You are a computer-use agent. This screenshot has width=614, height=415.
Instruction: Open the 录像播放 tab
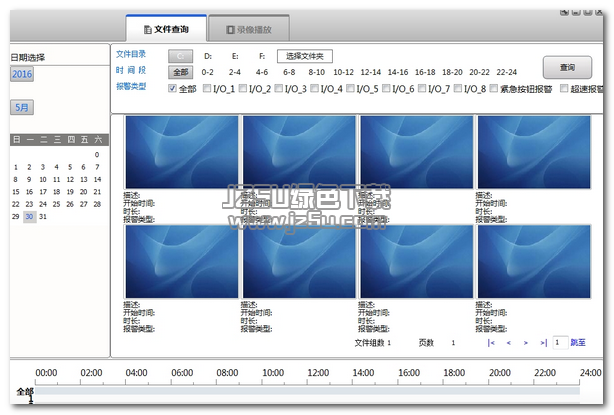(249, 29)
